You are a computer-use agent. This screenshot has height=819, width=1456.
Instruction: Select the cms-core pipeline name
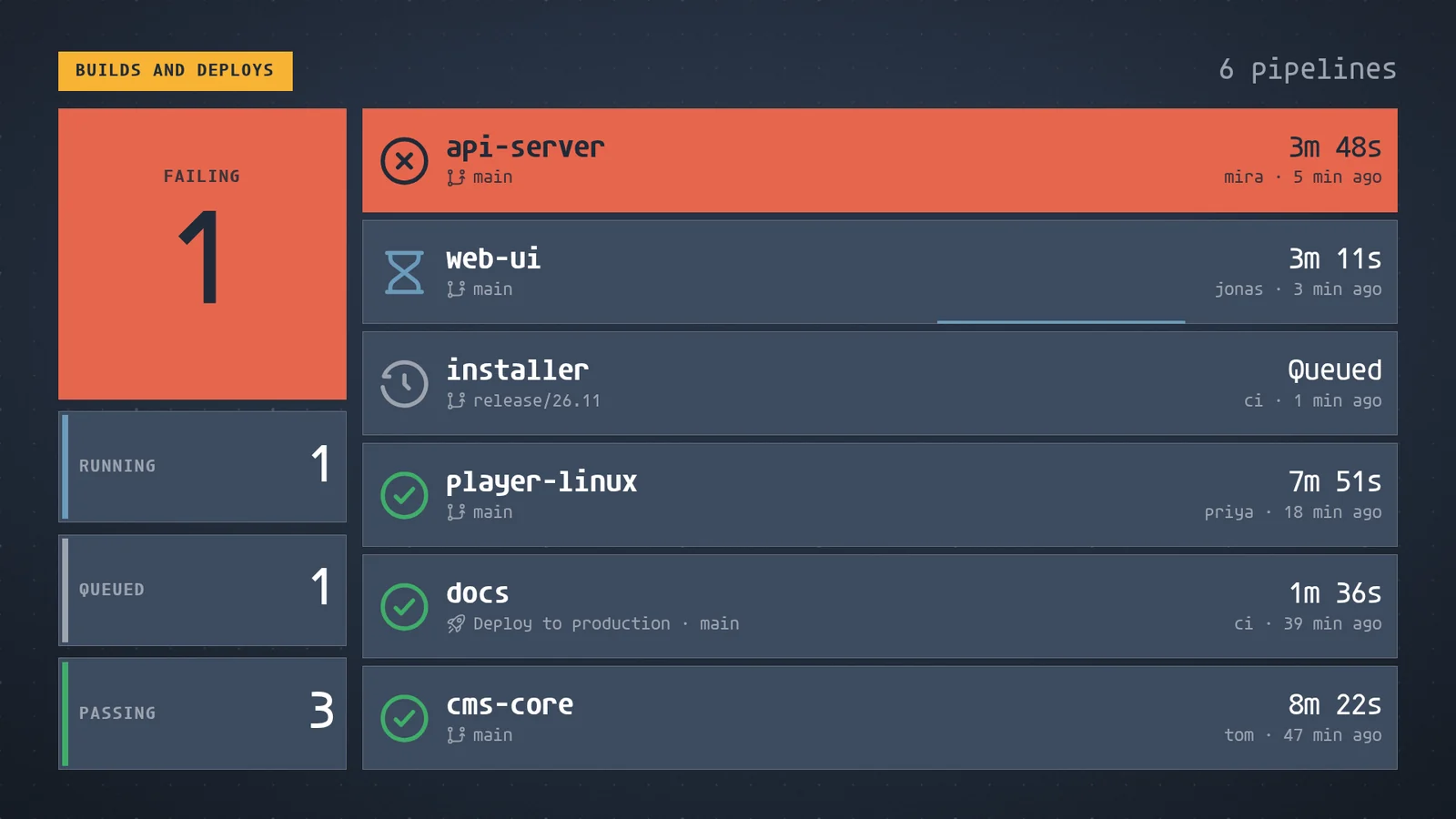point(510,705)
